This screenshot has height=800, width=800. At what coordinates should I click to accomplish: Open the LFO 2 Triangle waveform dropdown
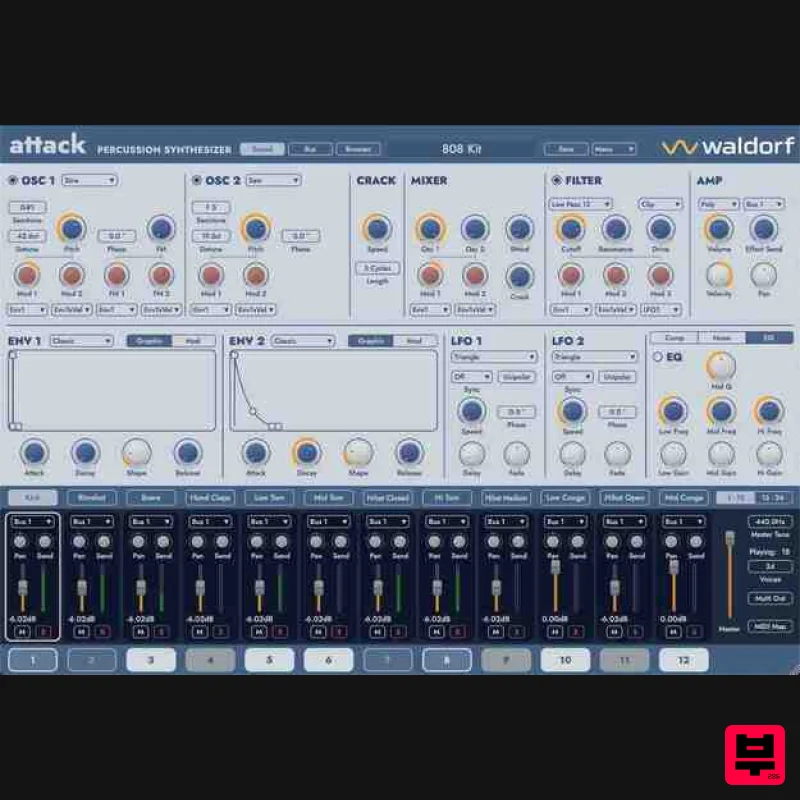click(x=593, y=357)
